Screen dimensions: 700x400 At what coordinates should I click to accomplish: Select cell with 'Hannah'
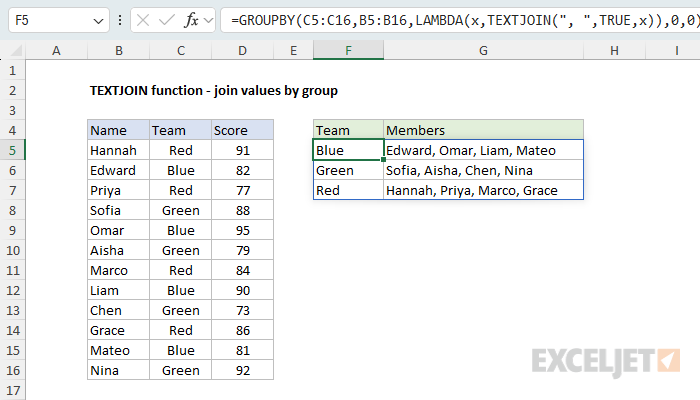click(x=118, y=150)
